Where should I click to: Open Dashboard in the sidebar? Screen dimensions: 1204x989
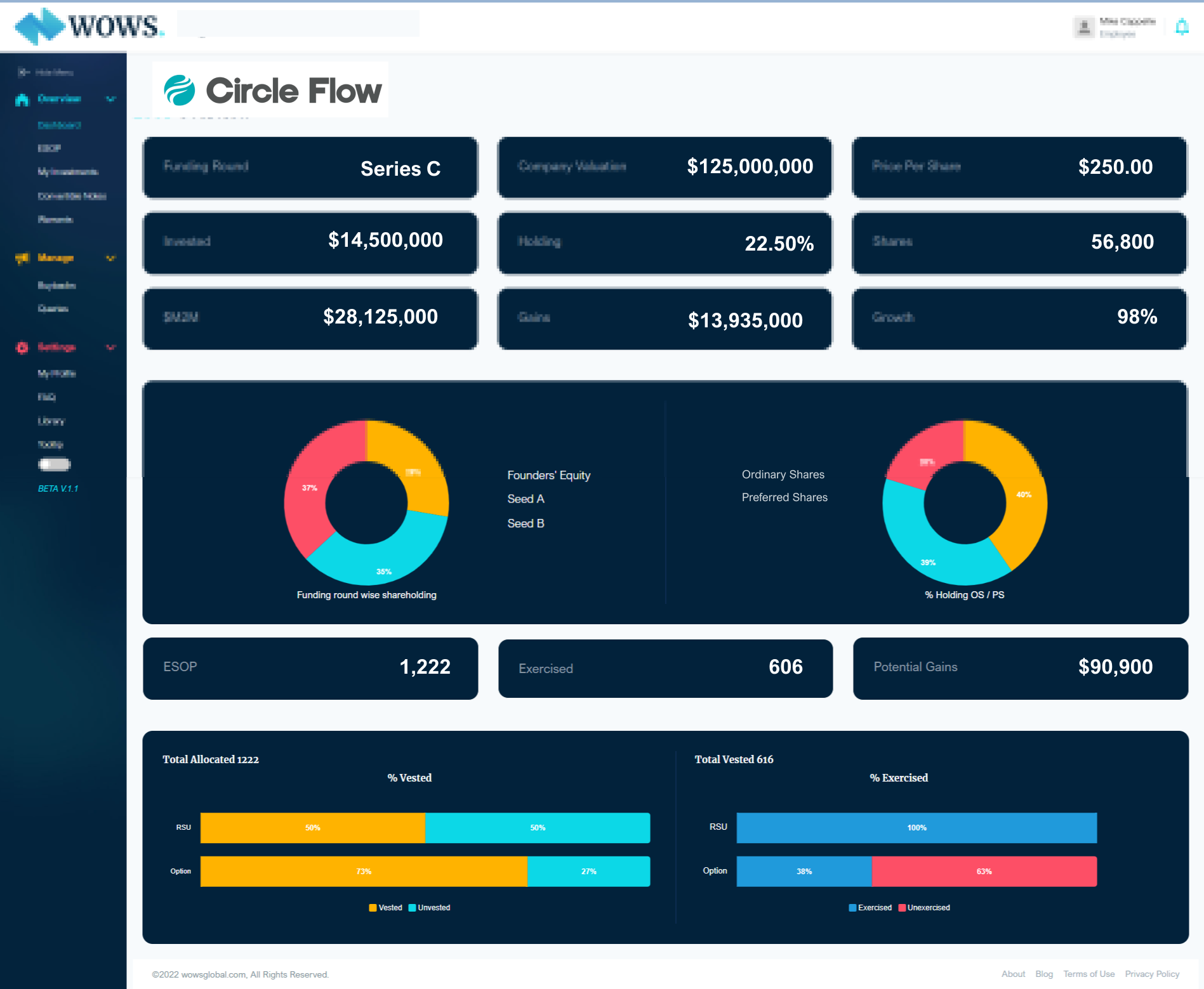(60, 125)
